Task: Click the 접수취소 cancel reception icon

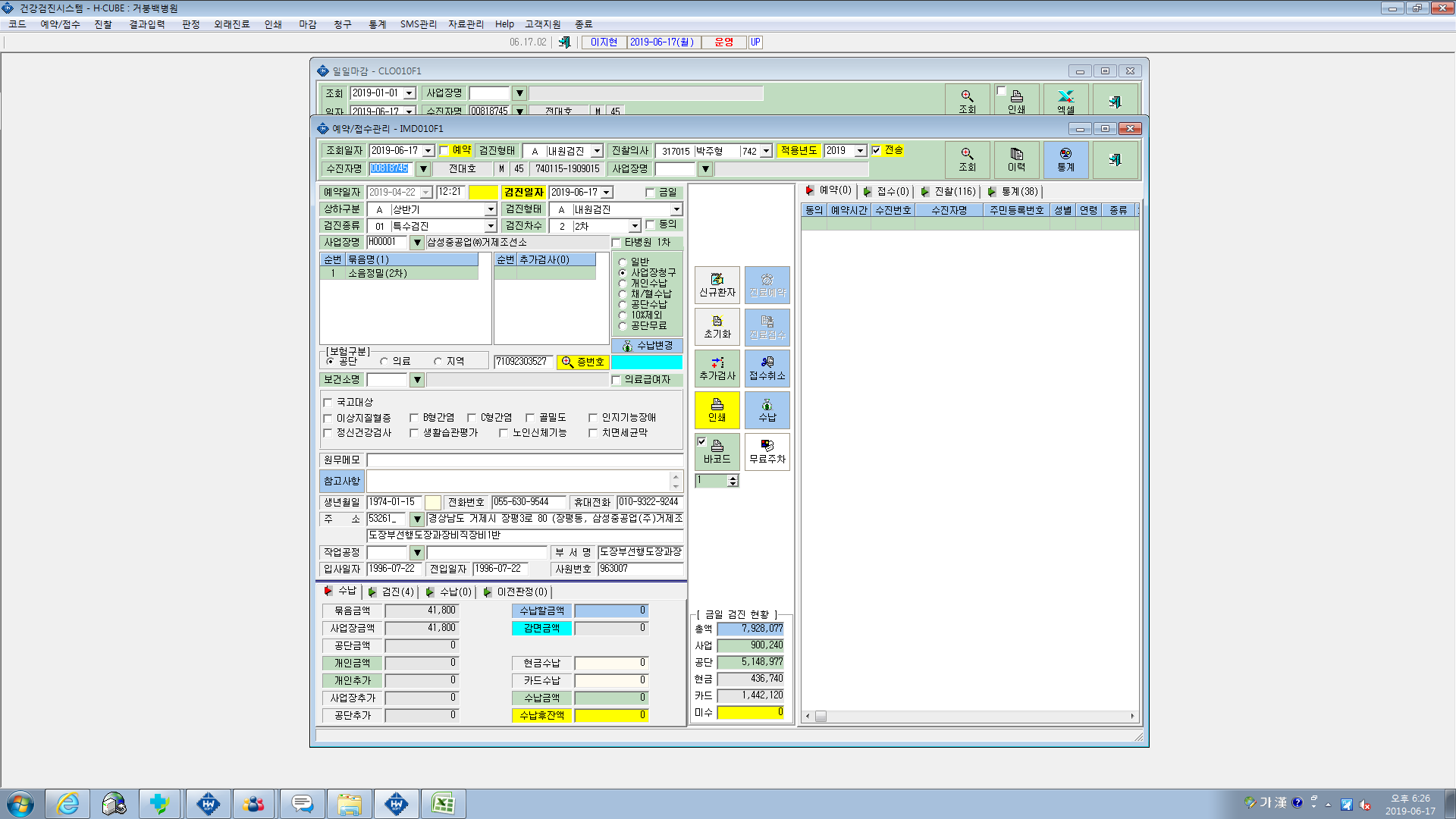Action: click(767, 369)
